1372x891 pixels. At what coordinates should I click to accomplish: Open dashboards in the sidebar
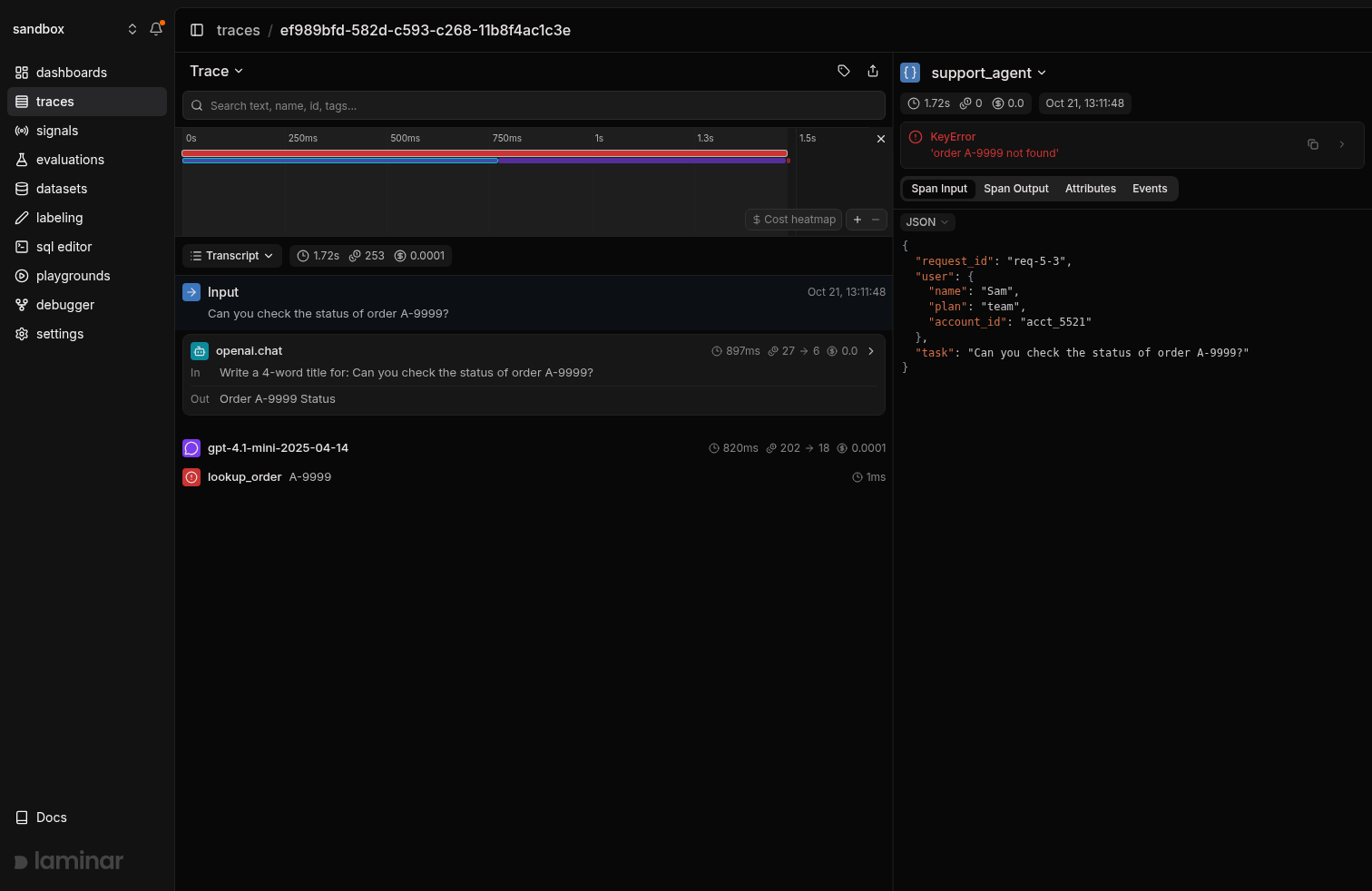point(87,73)
